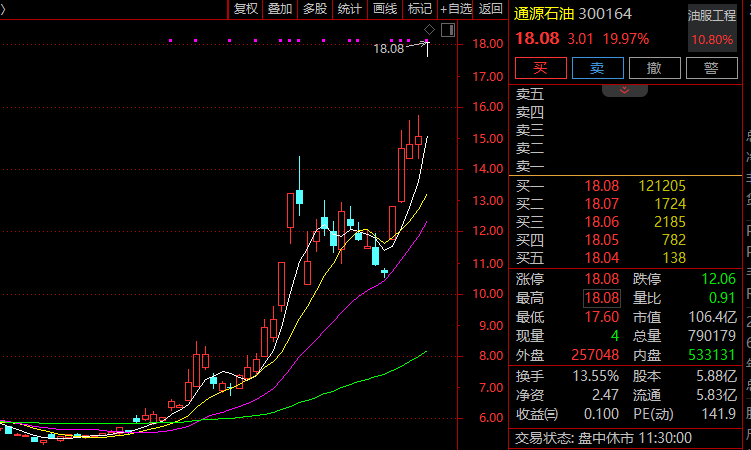The image size is (751, 450).
Task: Open the 叠加 overlay option
Action: [280, 9]
